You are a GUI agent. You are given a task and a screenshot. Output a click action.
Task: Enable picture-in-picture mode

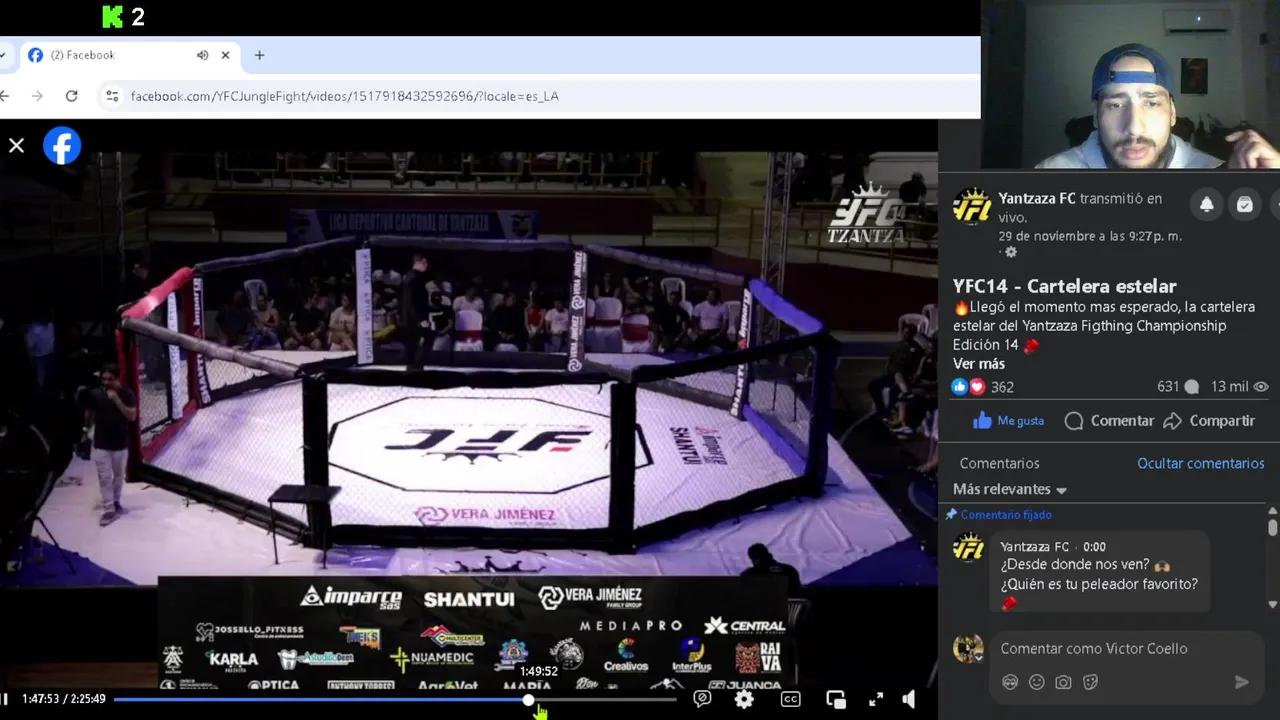click(836, 700)
